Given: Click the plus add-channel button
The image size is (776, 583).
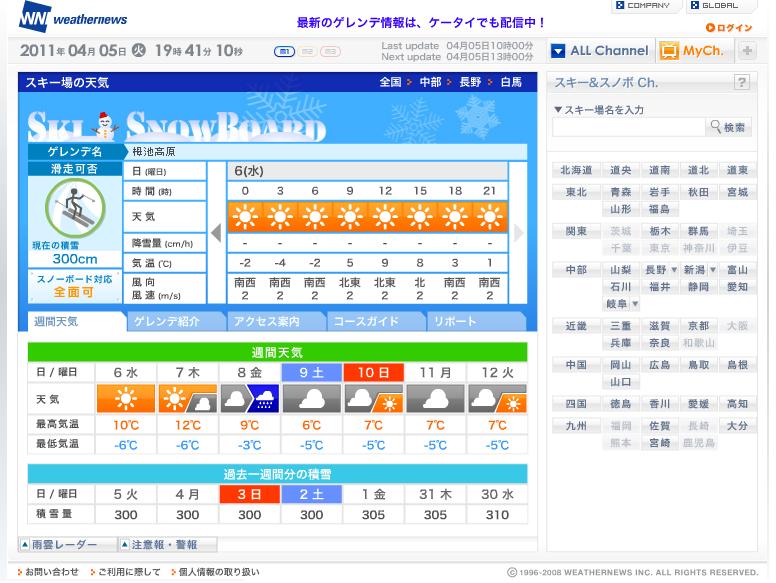Looking at the screenshot, I should [x=747, y=50].
